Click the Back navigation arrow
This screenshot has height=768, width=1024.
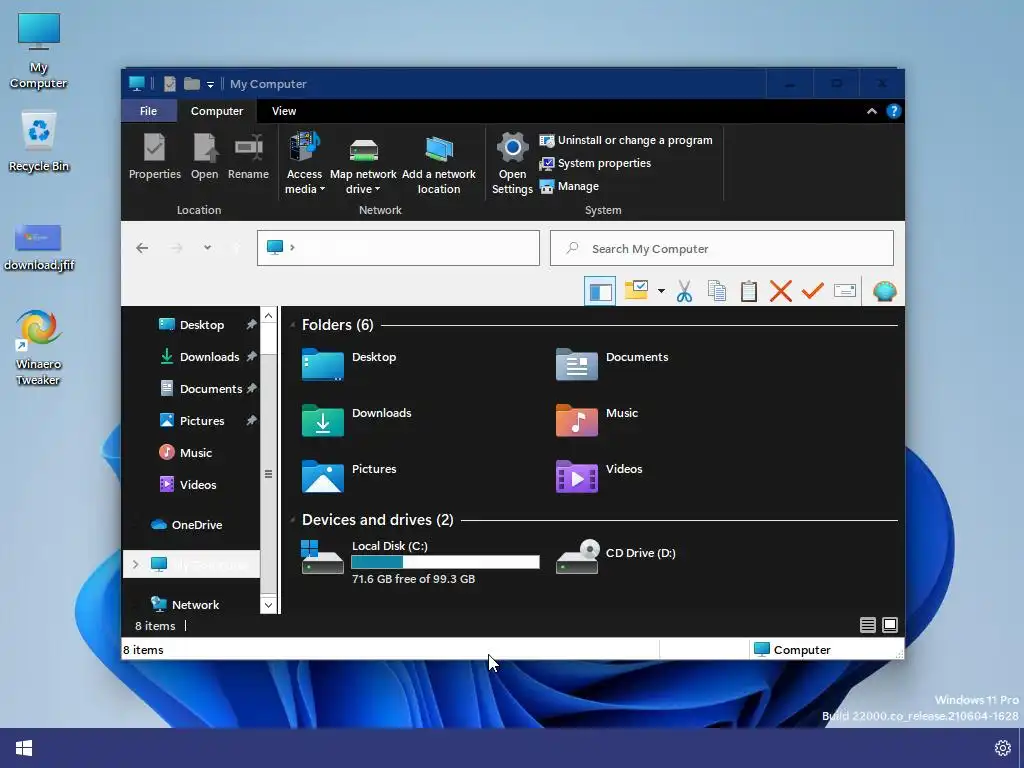pos(142,248)
